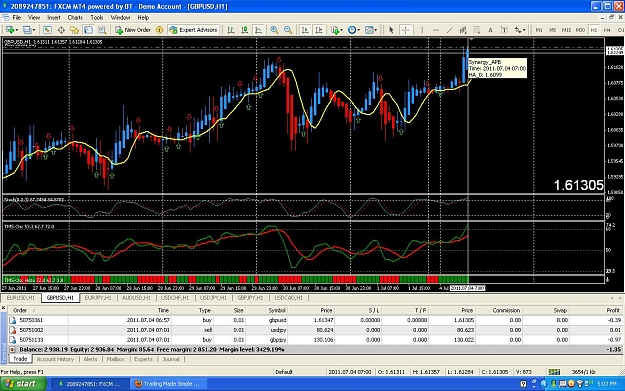Switch chart to candlesticks mode

pos(245,30)
